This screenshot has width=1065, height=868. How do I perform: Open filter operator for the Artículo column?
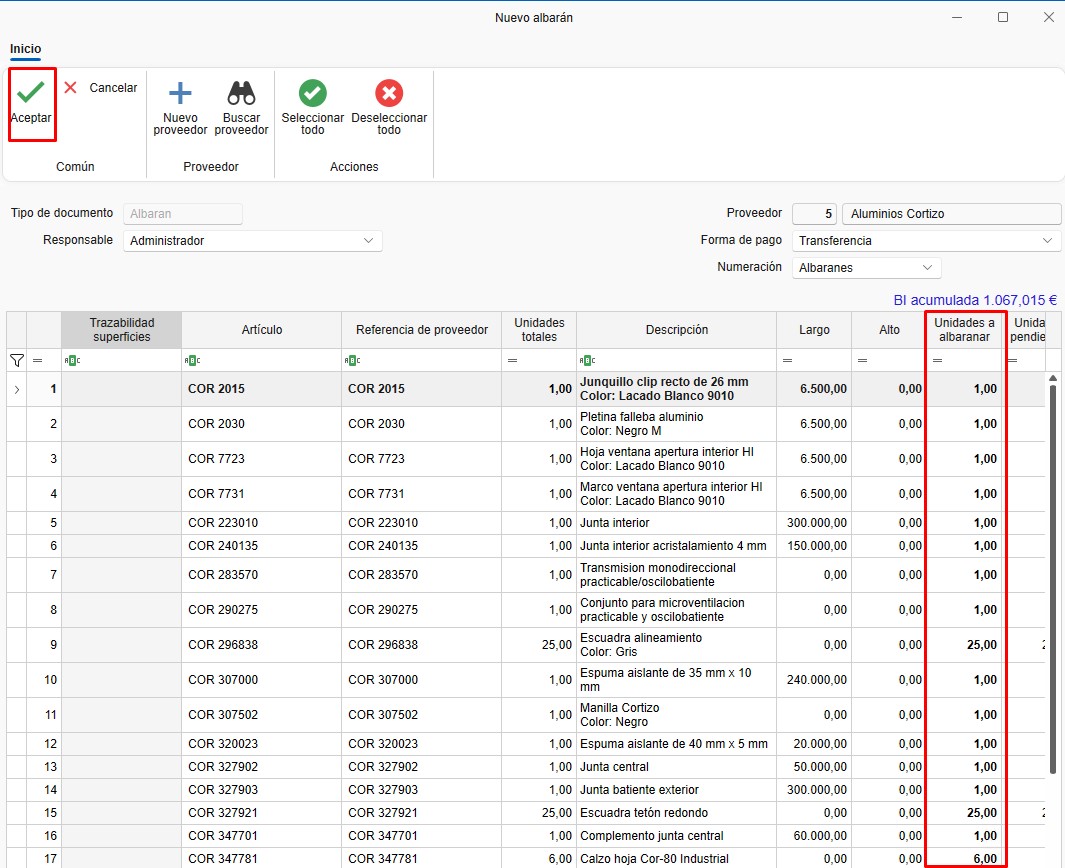click(x=192, y=361)
